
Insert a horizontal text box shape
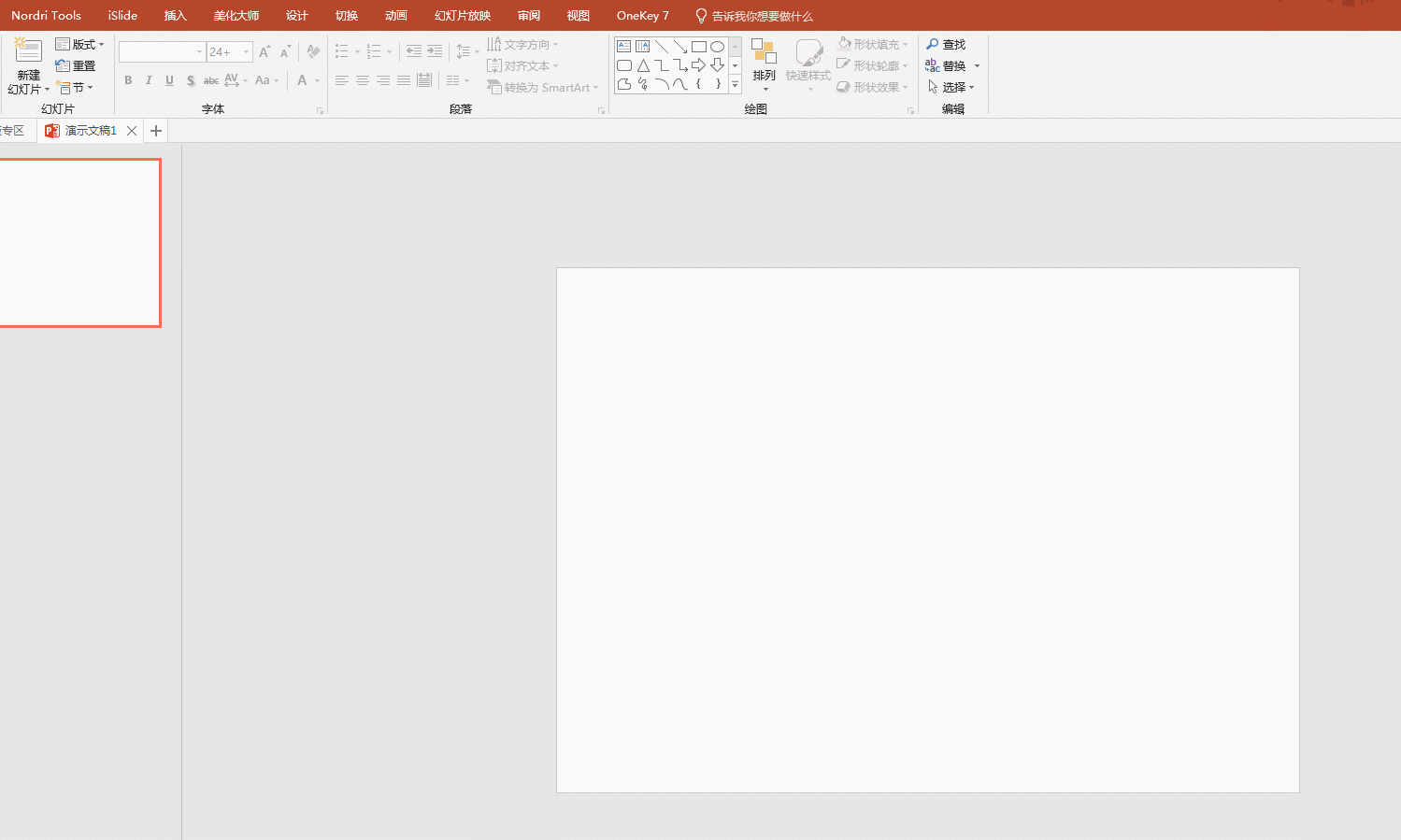[623, 47]
